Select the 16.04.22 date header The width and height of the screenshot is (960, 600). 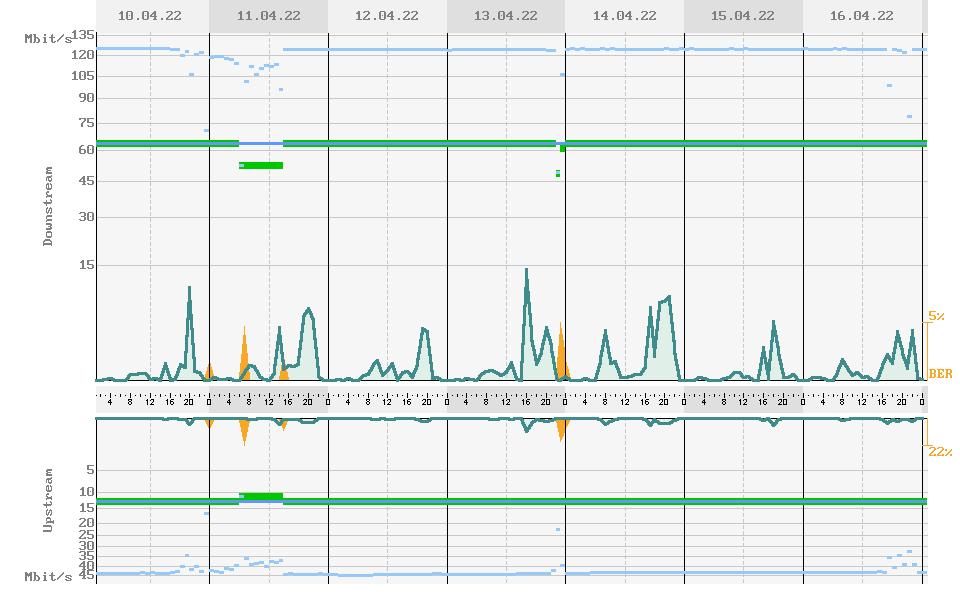tap(861, 16)
